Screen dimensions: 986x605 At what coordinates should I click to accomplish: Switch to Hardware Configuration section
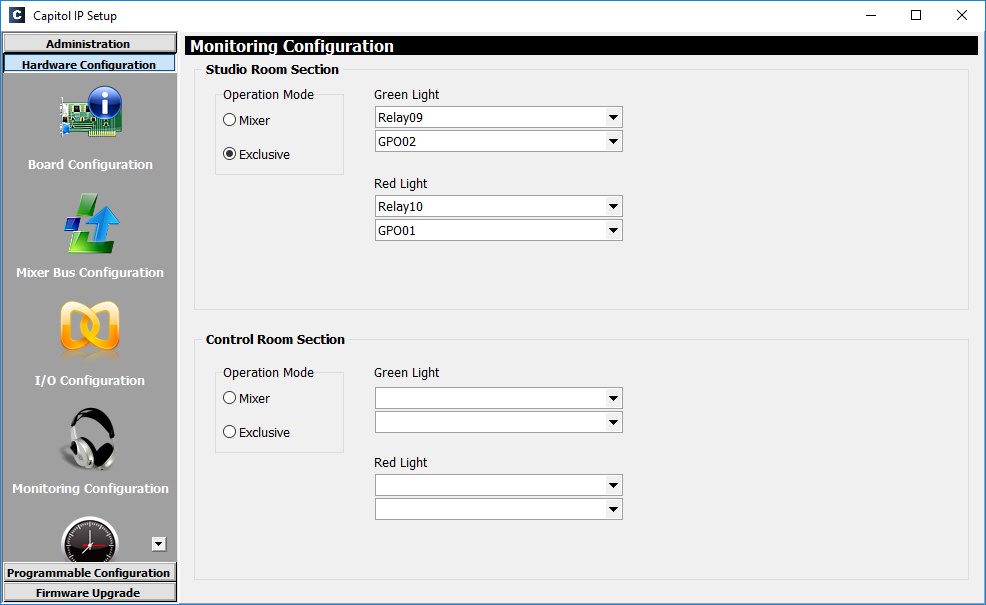[x=89, y=64]
